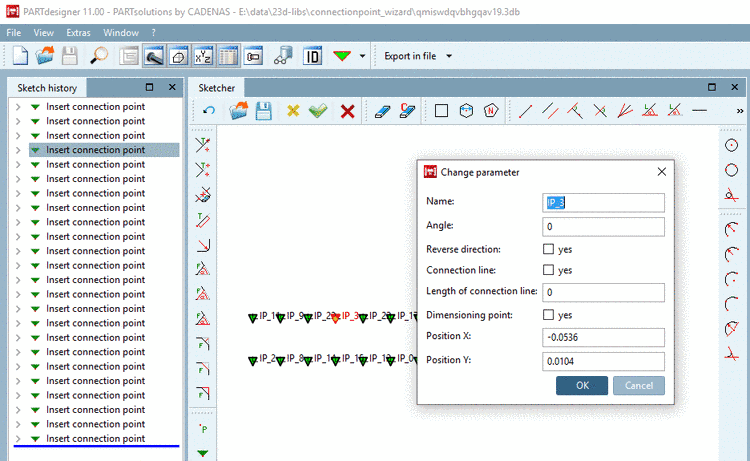Open the Export in file dropdown arrow

pyautogui.click(x=449, y=56)
